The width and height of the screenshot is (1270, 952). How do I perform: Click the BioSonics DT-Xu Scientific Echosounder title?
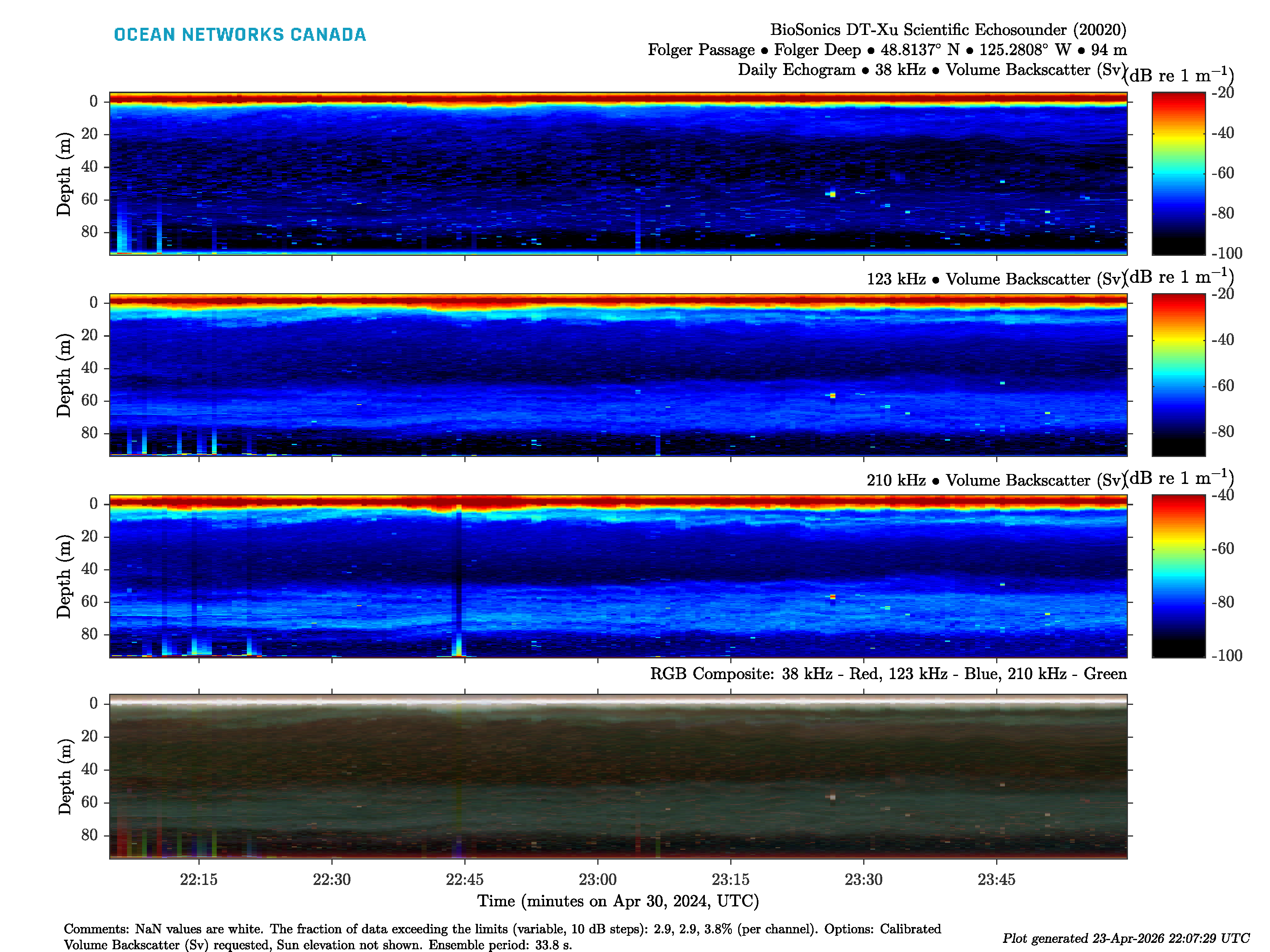tap(948, 30)
